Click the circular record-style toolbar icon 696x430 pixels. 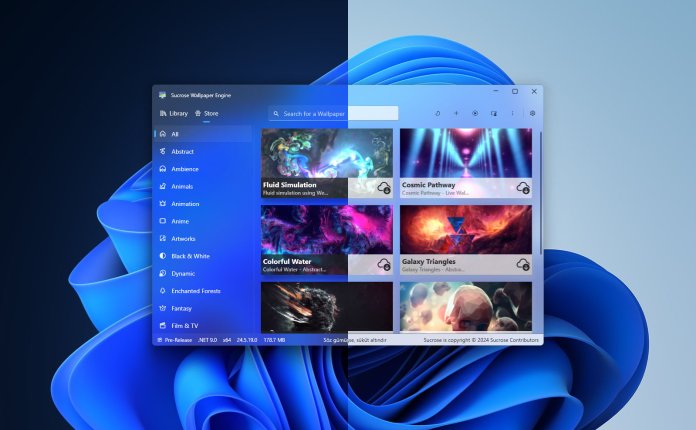click(475, 113)
